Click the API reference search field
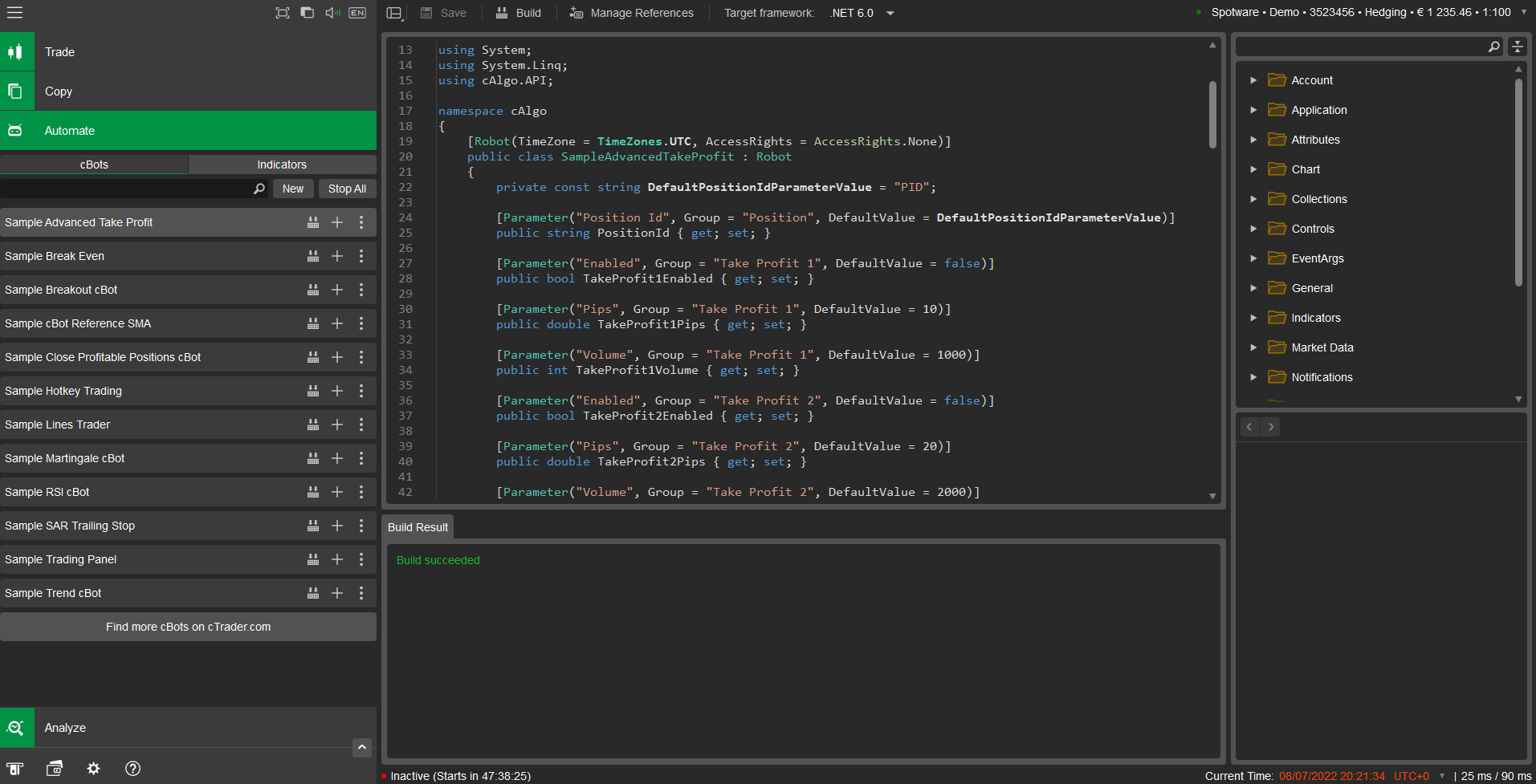The width and height of the screenshot is (1536, 784). point(1361,47)
